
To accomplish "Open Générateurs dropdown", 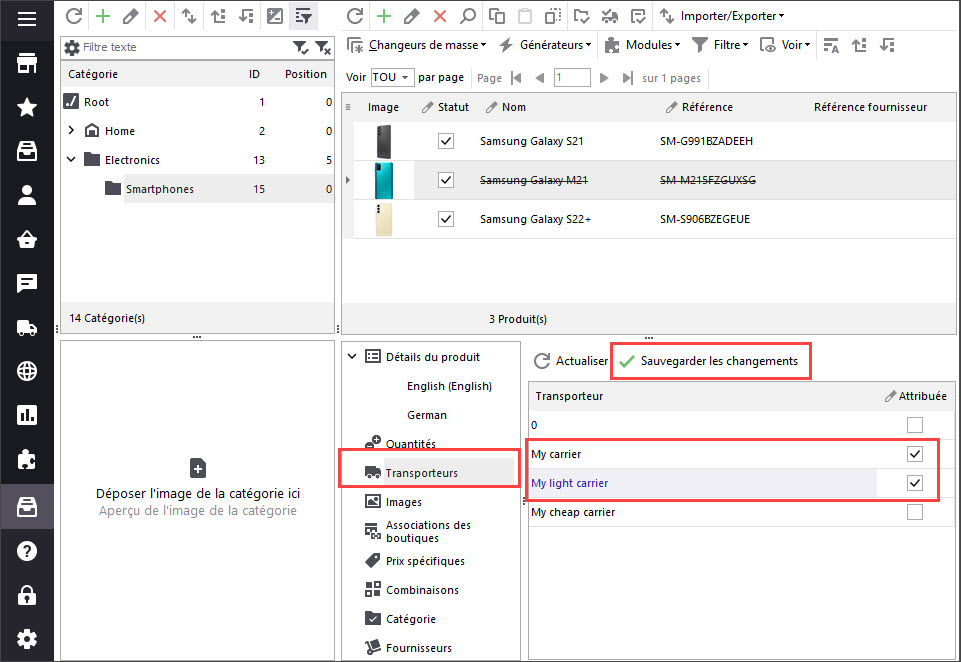I will [545, 45].
